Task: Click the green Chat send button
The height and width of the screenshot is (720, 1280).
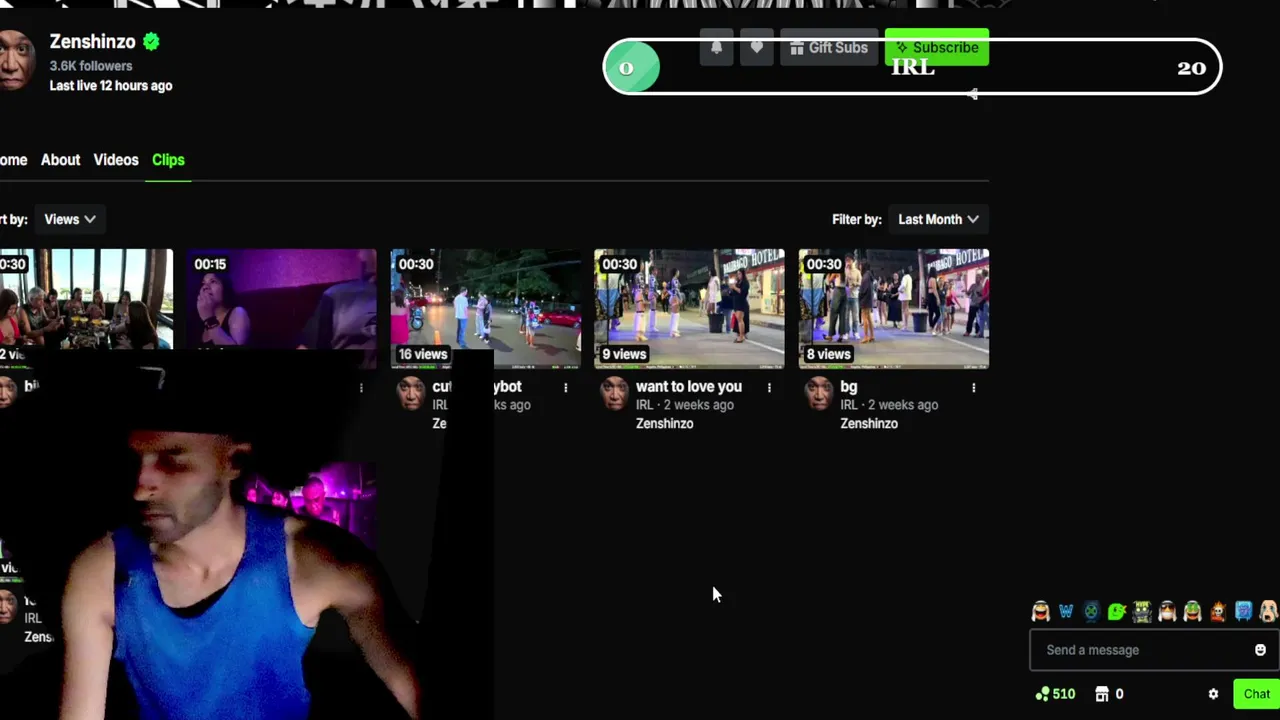Action: coord(1256,694)
